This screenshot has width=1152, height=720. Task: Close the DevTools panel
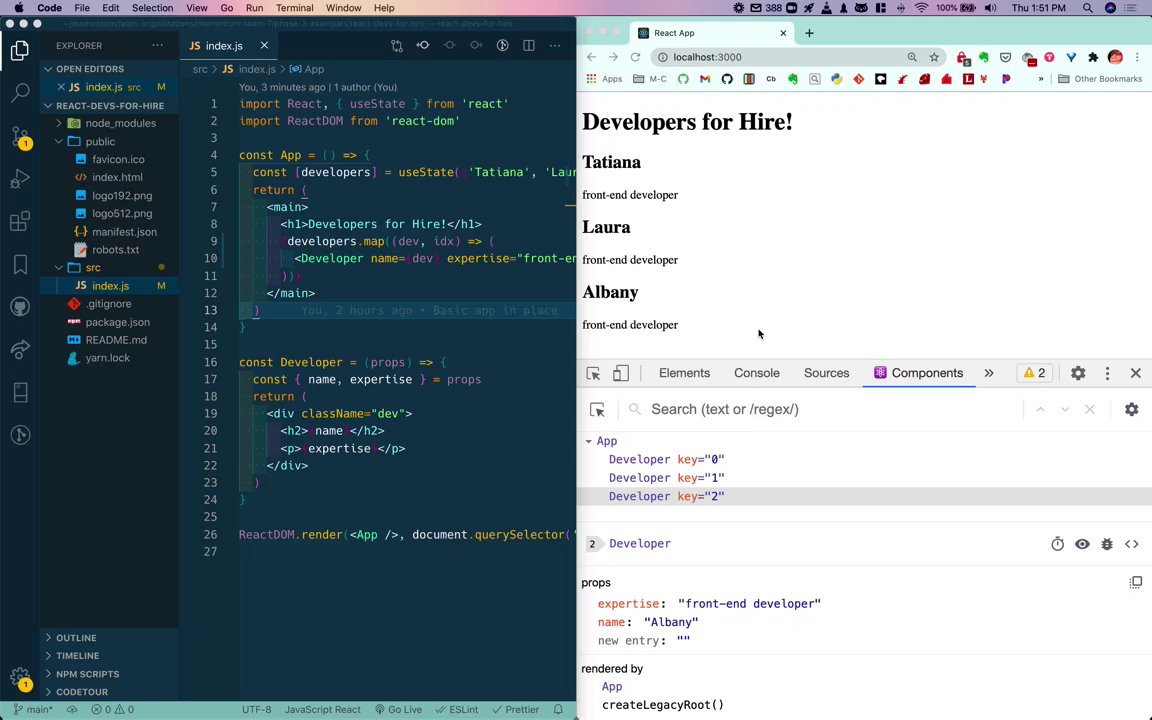[1135, 373]
